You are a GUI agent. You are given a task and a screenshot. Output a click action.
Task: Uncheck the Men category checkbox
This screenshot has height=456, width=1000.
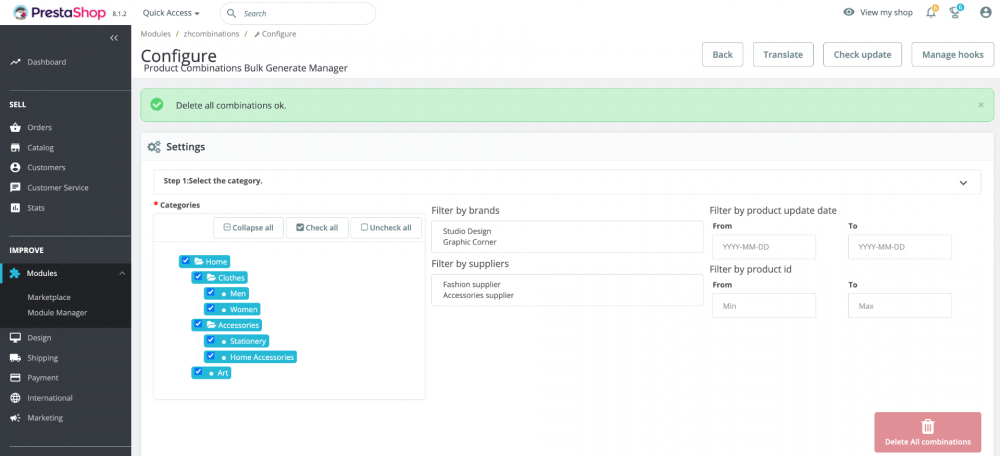point(210,293)
